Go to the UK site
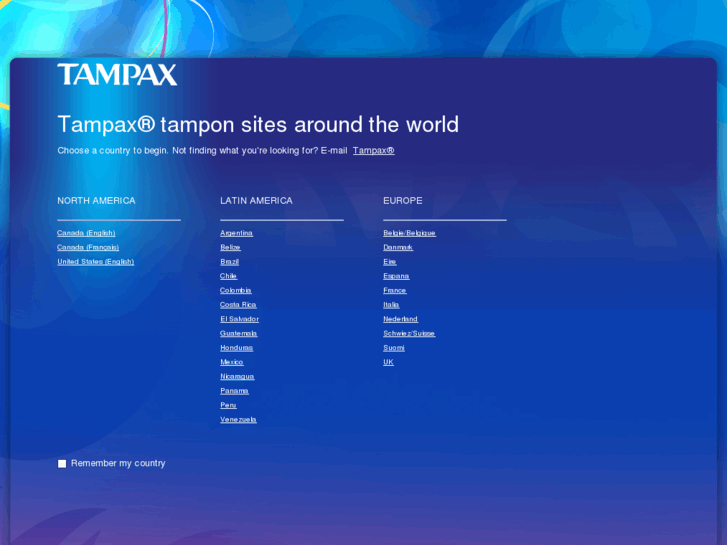The height and width of the screenshot is (545, 727). pyautogui.click(x=389, y=362)
